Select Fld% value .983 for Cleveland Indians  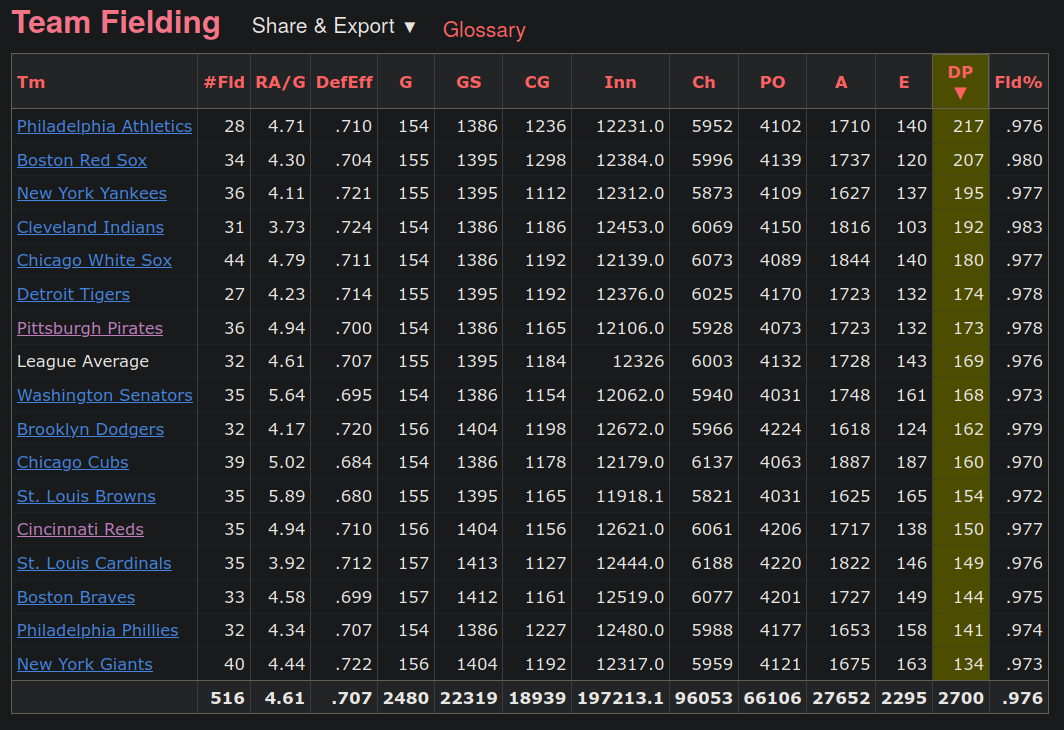point(1025,227)
